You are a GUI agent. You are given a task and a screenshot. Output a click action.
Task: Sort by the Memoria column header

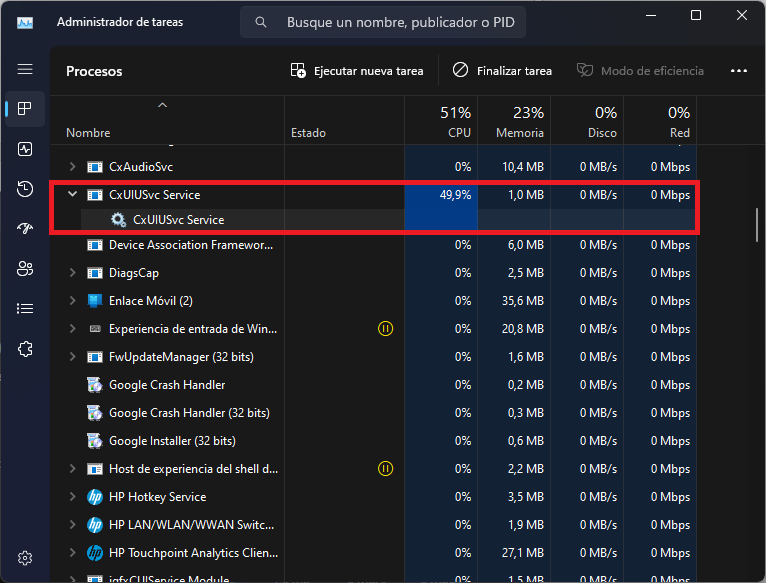pos(514,120)
